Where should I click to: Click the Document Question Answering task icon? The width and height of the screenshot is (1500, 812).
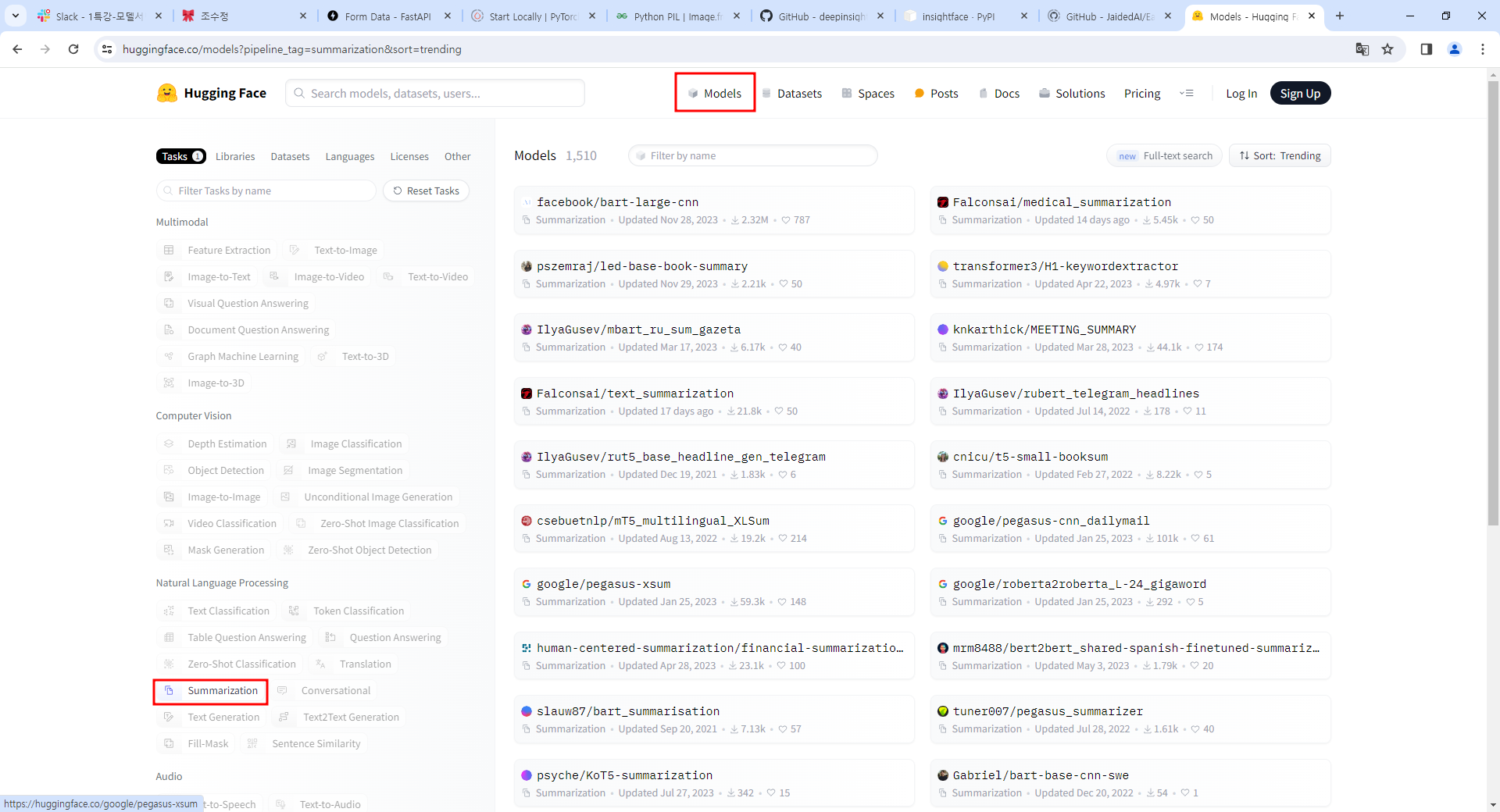[x=169, y=329]
